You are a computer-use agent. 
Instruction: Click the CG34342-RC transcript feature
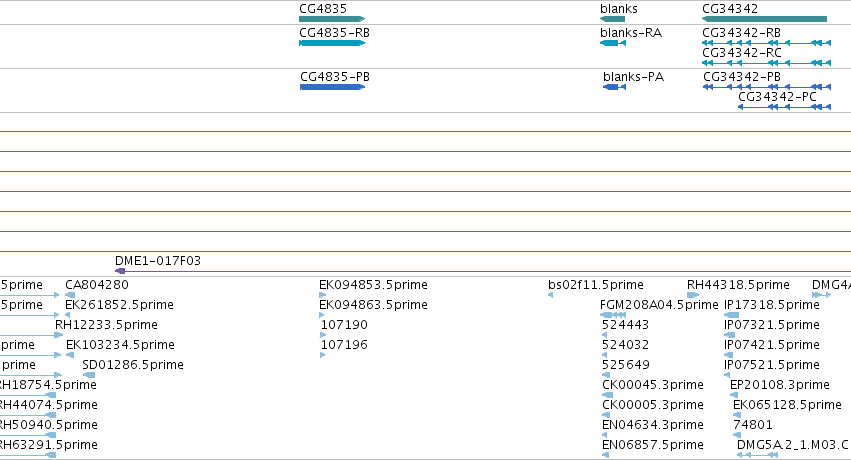(x=766, y=63)
